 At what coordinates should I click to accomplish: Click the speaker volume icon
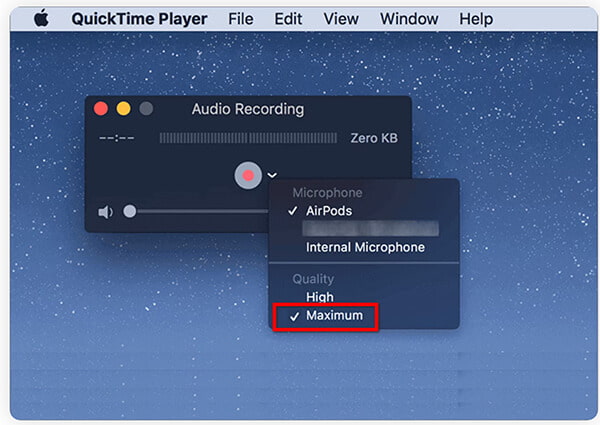coord(105,212)
